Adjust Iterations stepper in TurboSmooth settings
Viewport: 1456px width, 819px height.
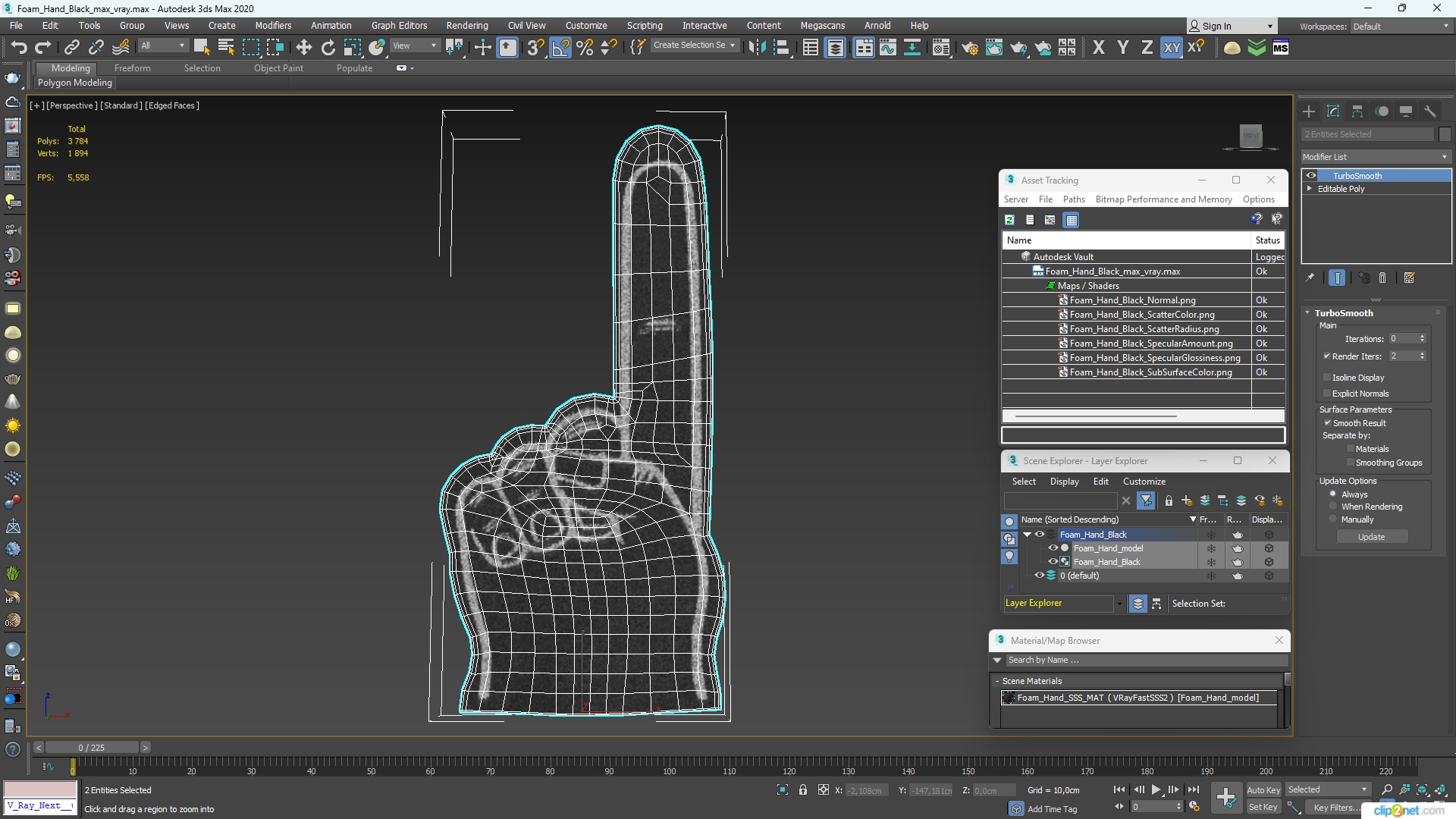(x=1421, y=338)
